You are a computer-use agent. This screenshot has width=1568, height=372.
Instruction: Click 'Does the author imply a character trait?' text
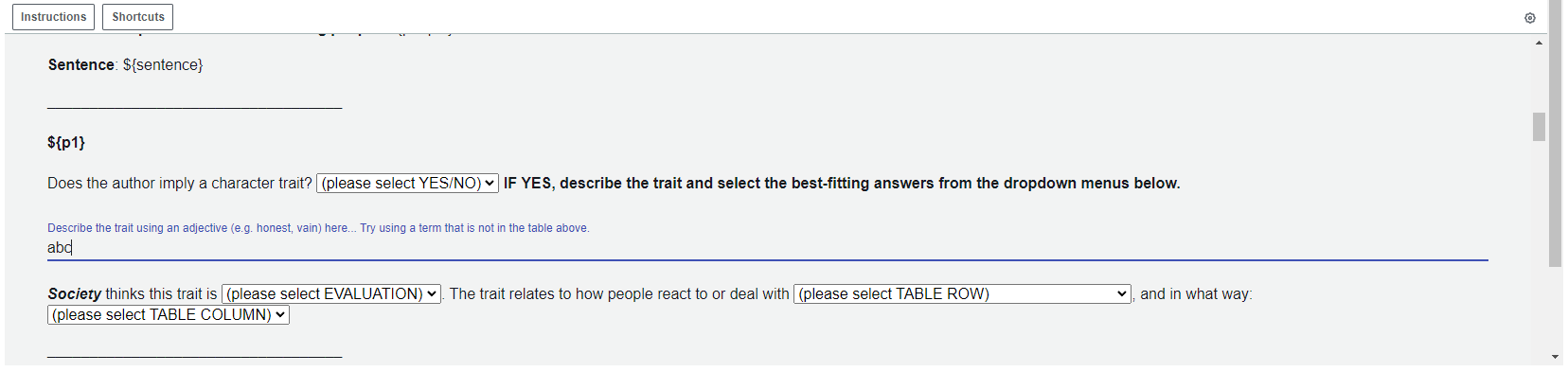coord(180,184)
